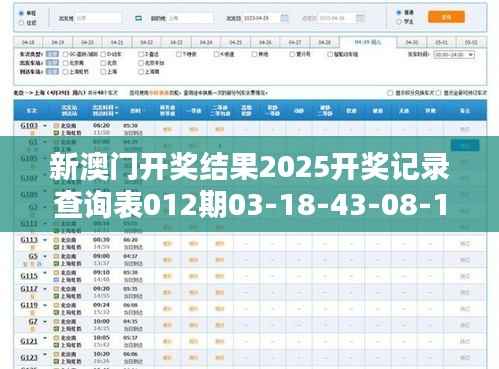This screenshot has height=369, width=499.
Task: Select the 往返 round-trip radio button
Action: [x=22, y=23]
